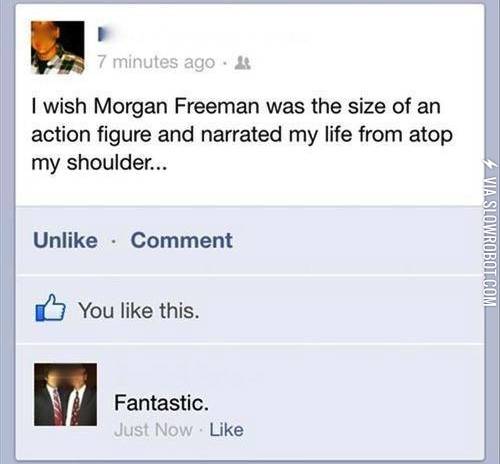Click the blue thumbs-up like icon
This screenshot has width=500, height=464.
click(50, 308)
